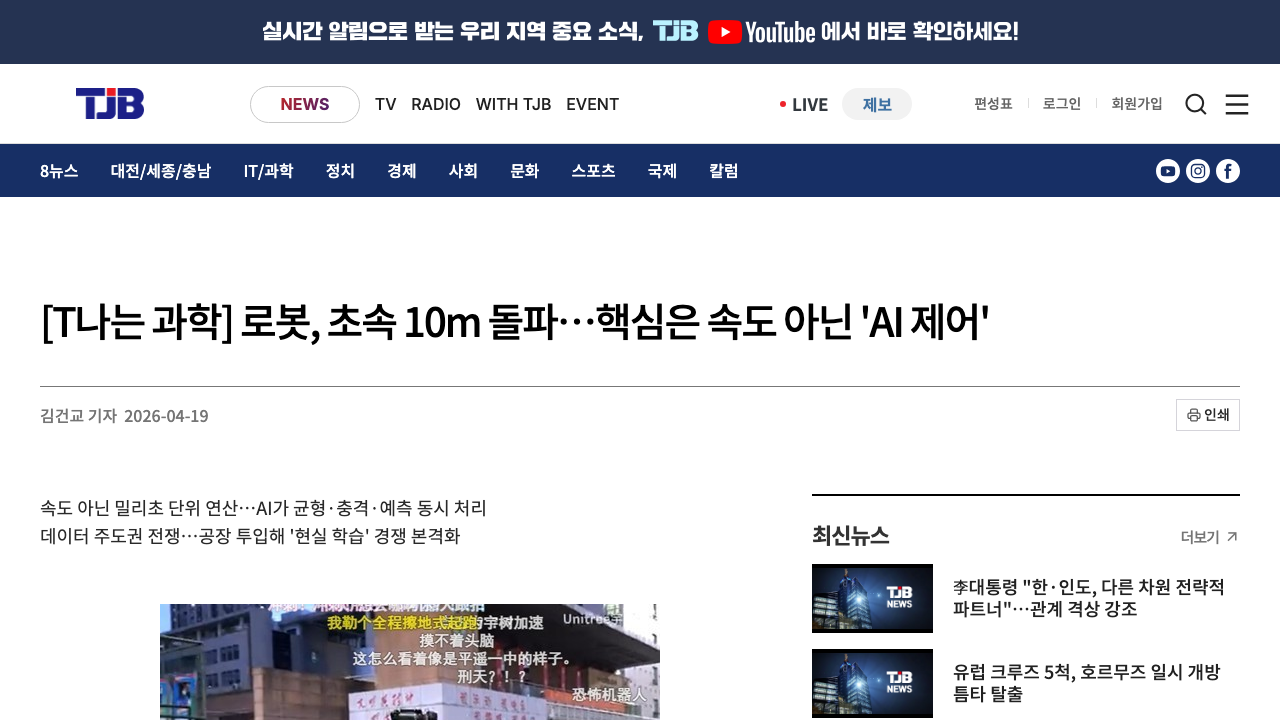Image resolution: width=1280 pixels, height=720 pixels.
Task: Open the EVENT menu item
Action: pos(593,104)
